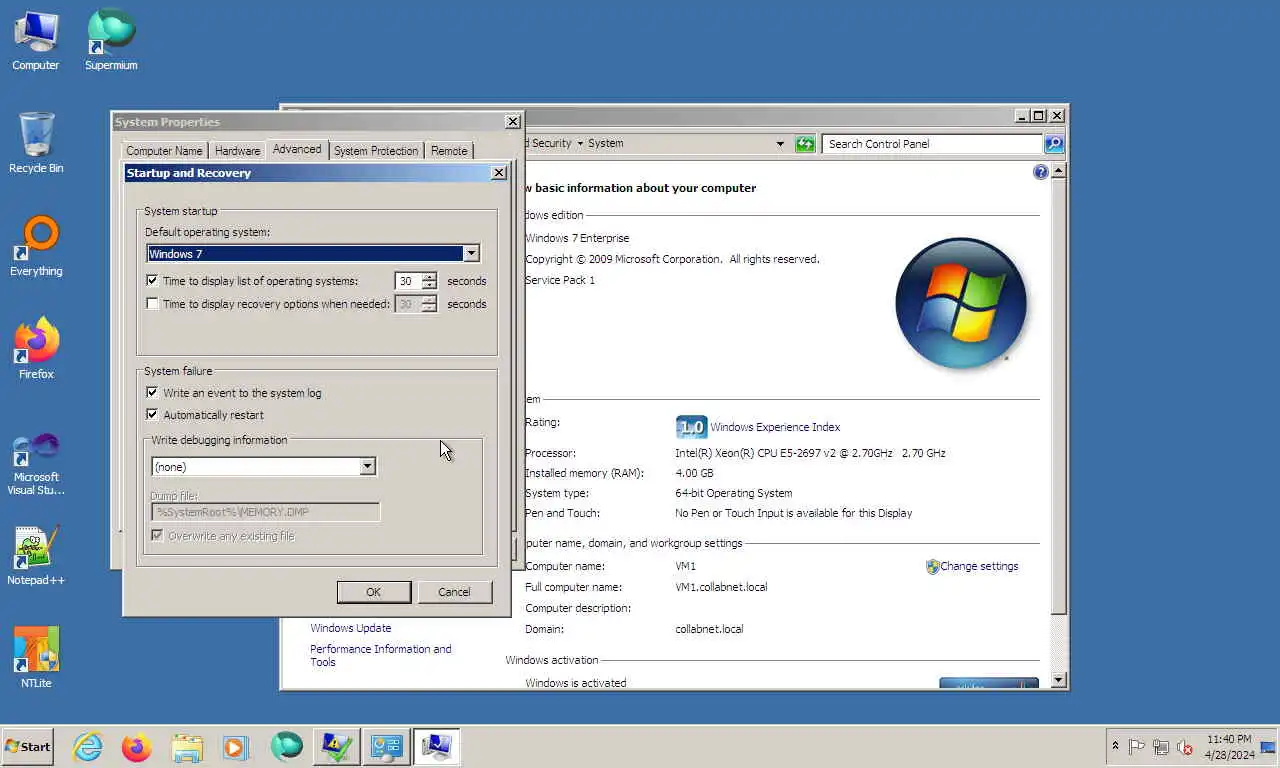
Task: Click the Show desktop tray icon
Action: pyautogui.click(x=1268, y=747)
